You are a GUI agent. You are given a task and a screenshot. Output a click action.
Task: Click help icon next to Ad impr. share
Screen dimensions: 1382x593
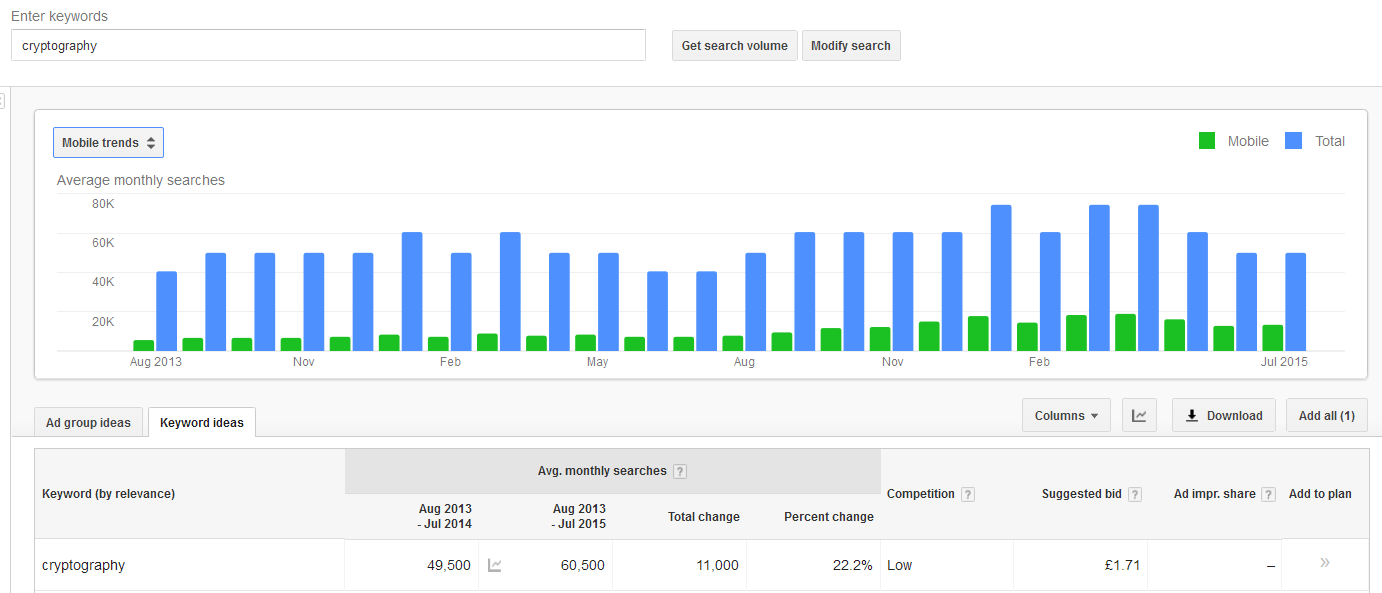pos(1268,494)
